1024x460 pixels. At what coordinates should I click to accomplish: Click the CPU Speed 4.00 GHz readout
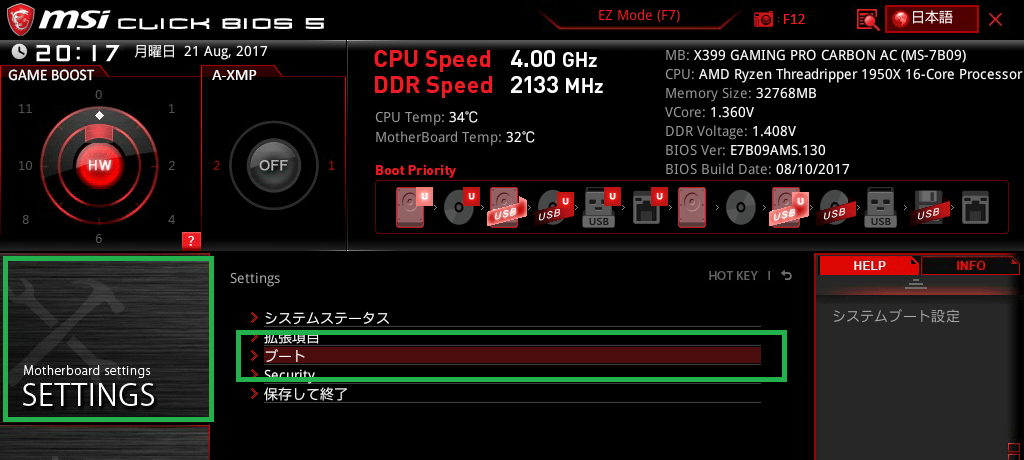[x=485, y=59]
